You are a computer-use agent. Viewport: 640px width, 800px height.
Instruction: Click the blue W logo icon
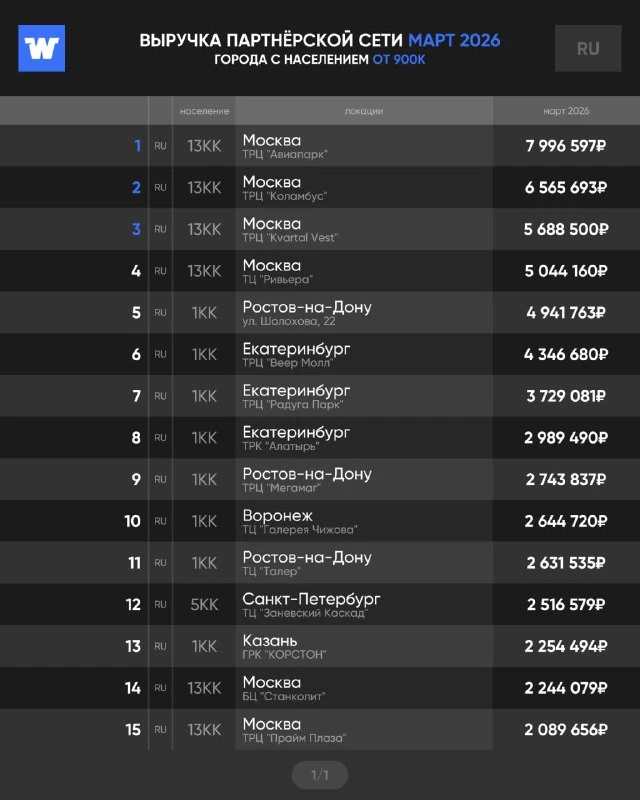tap(41, 48)
